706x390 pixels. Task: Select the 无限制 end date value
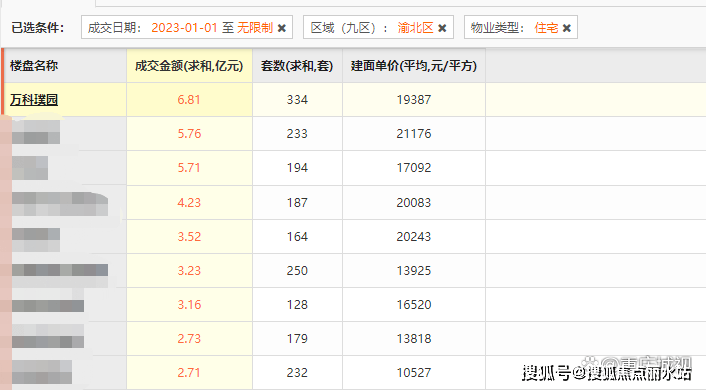pyautogui.click(x=255, y=28)
